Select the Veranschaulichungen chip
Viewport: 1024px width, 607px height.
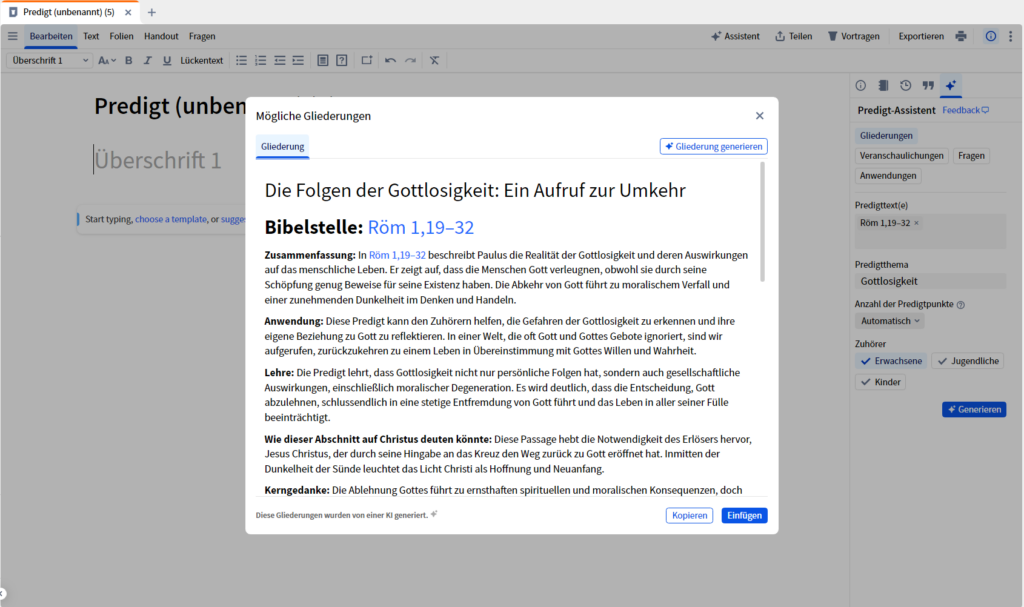[901, 156]
